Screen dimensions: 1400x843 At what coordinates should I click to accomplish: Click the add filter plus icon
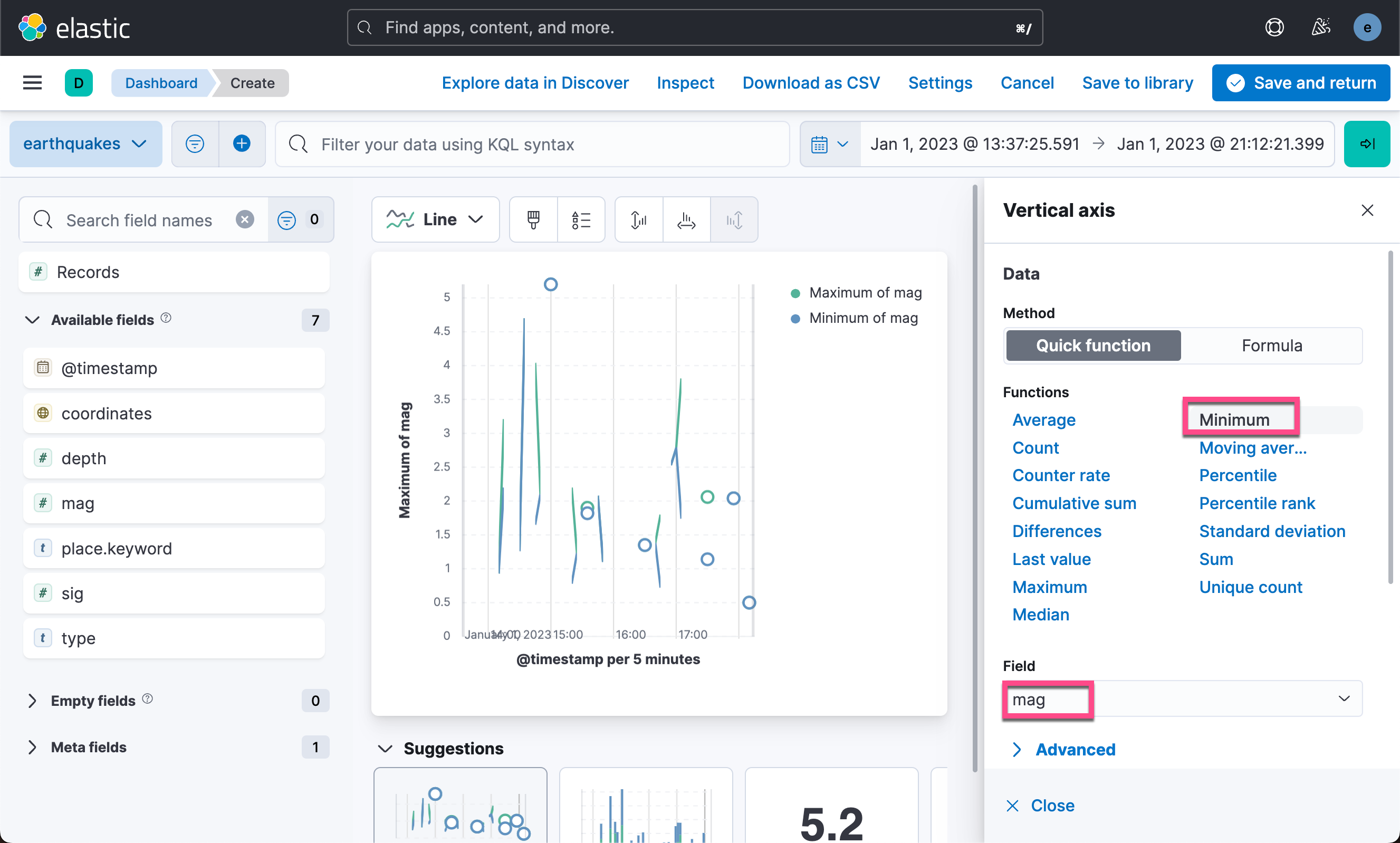click(x=242, y=143)
